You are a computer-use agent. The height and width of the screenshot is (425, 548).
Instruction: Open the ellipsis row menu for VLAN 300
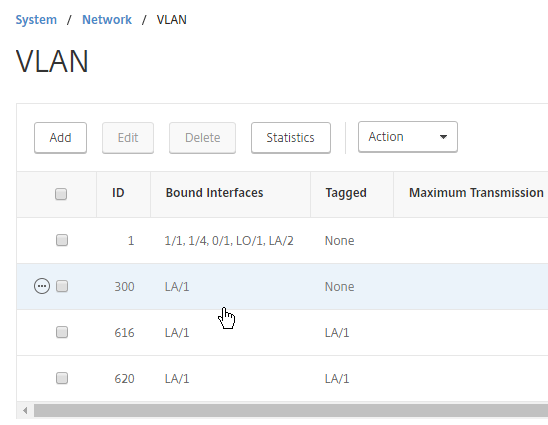[x=42, y=286]
